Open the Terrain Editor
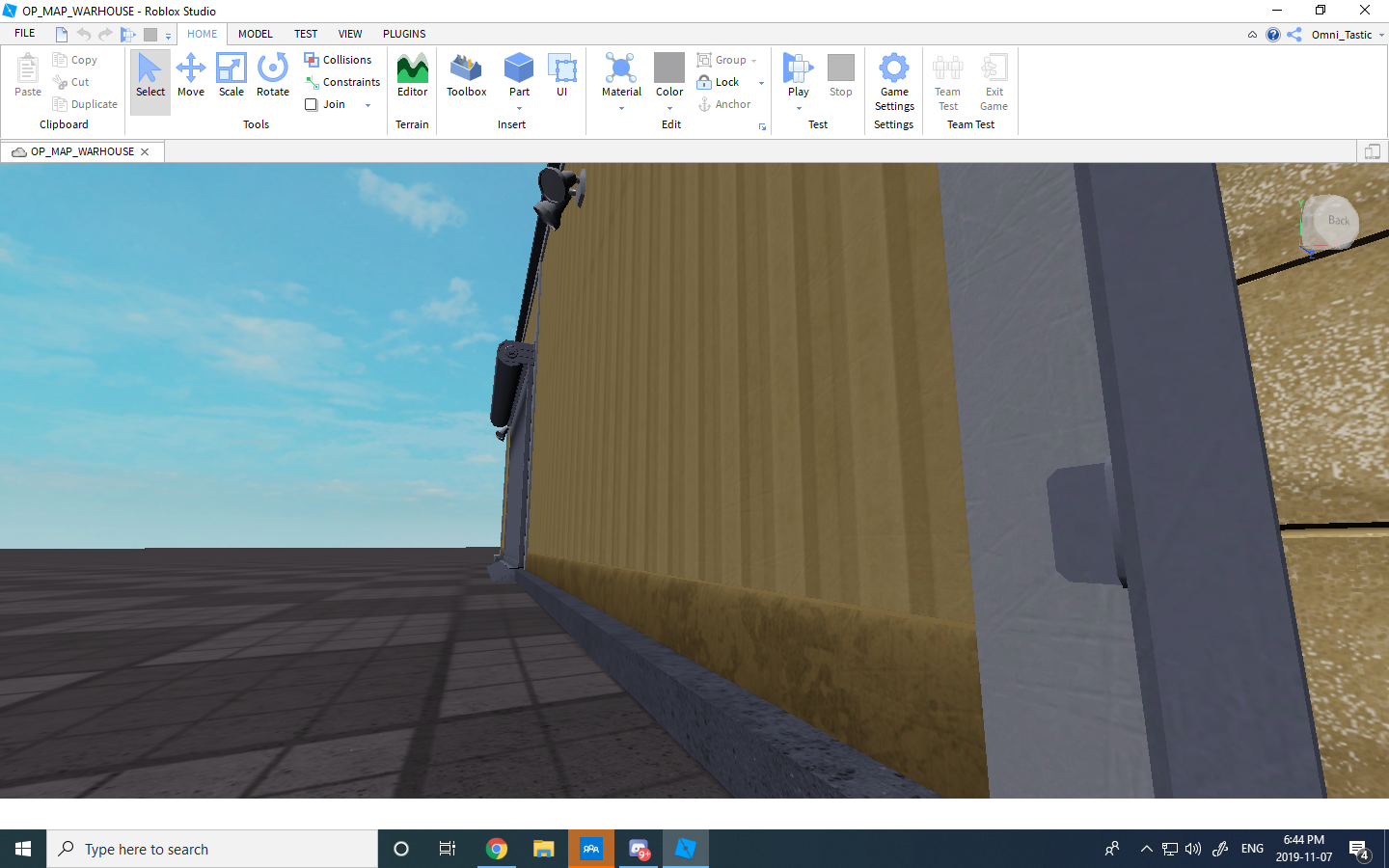The image size is (1389, 868). pyautogui.click(x=412, y=77)
